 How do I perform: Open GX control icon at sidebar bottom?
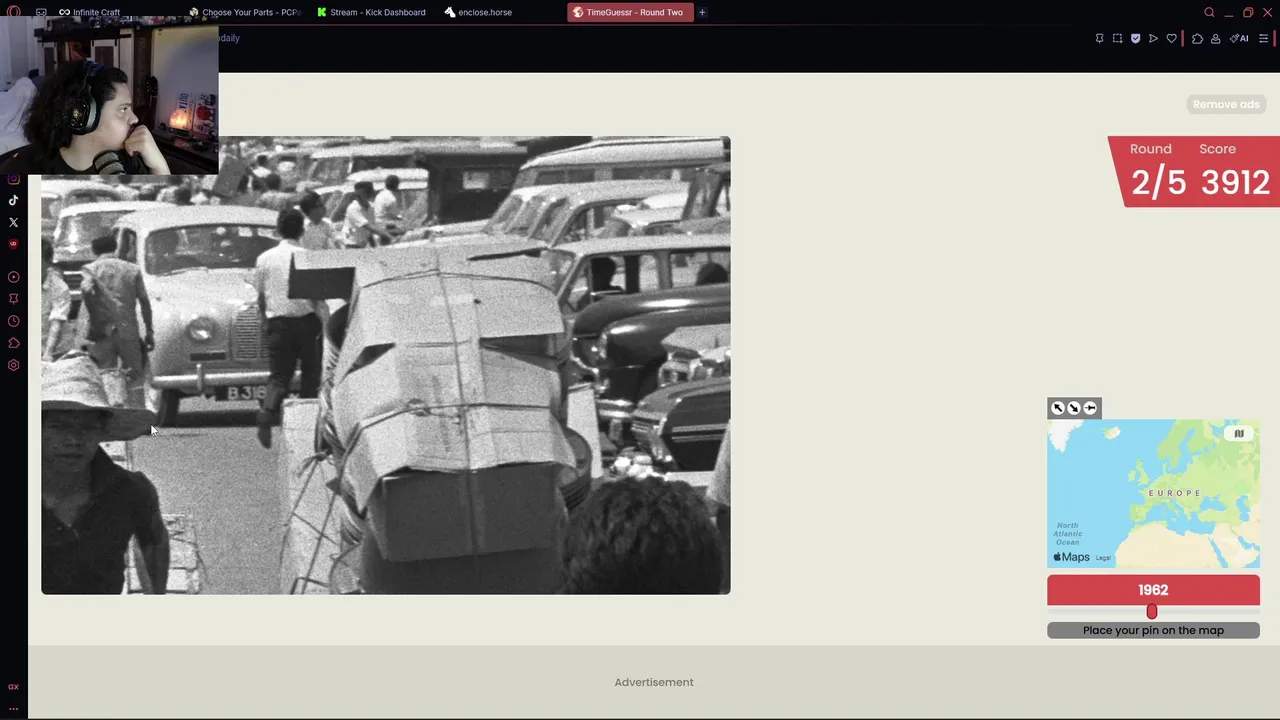pyautogui.click(x=13, y=686)
